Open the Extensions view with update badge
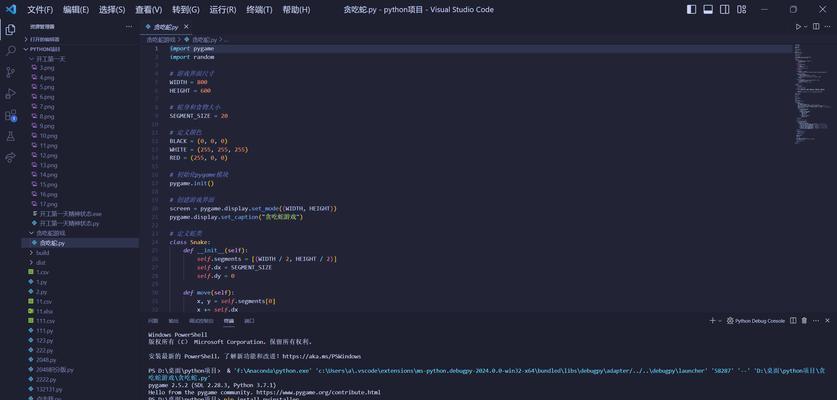The image size is (837, 400). coord(10,115)
